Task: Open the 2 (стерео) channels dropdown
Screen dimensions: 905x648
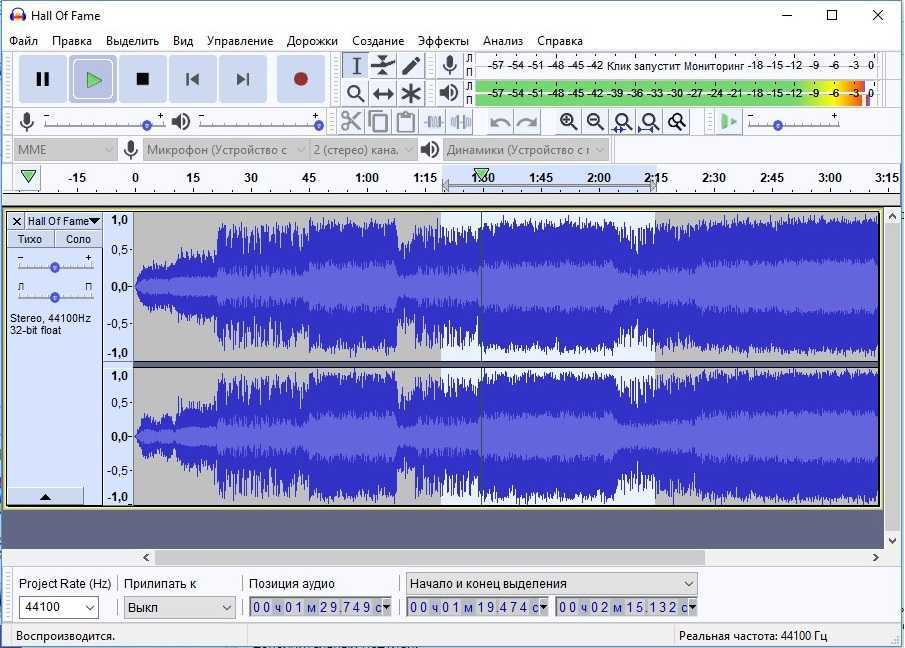Action: [363, 150]
